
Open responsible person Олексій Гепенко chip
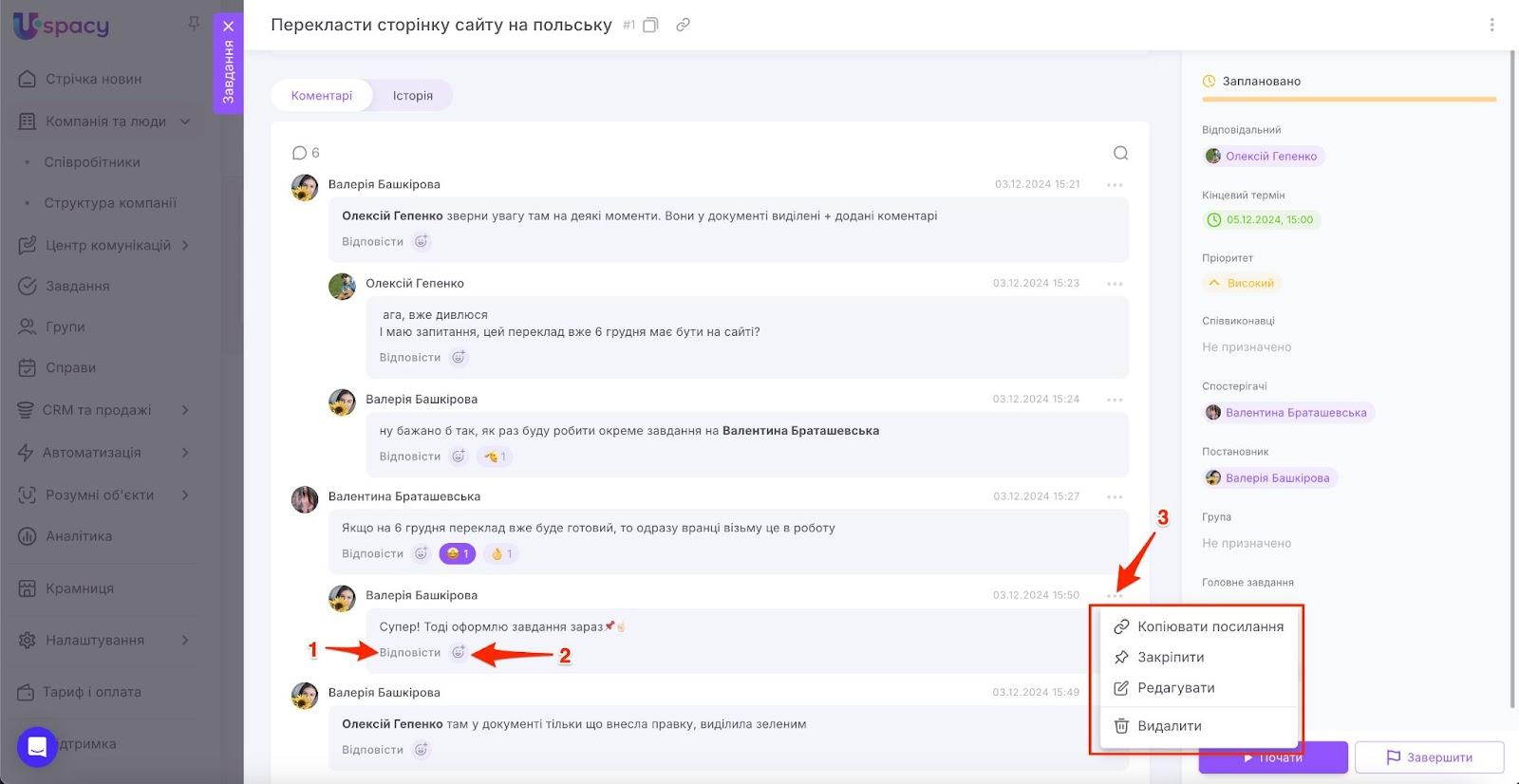1264,157
